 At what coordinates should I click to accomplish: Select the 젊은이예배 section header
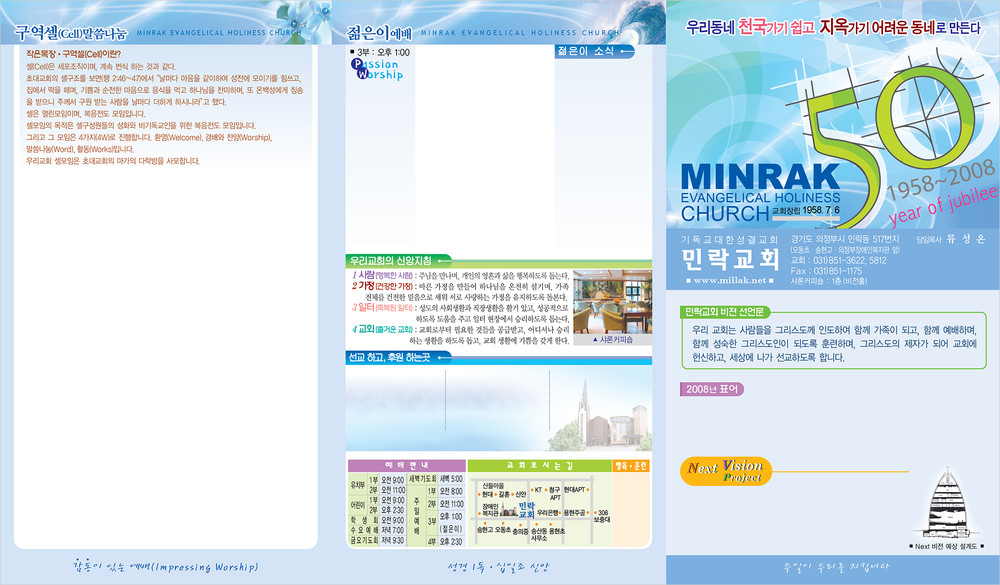point(378,31)
